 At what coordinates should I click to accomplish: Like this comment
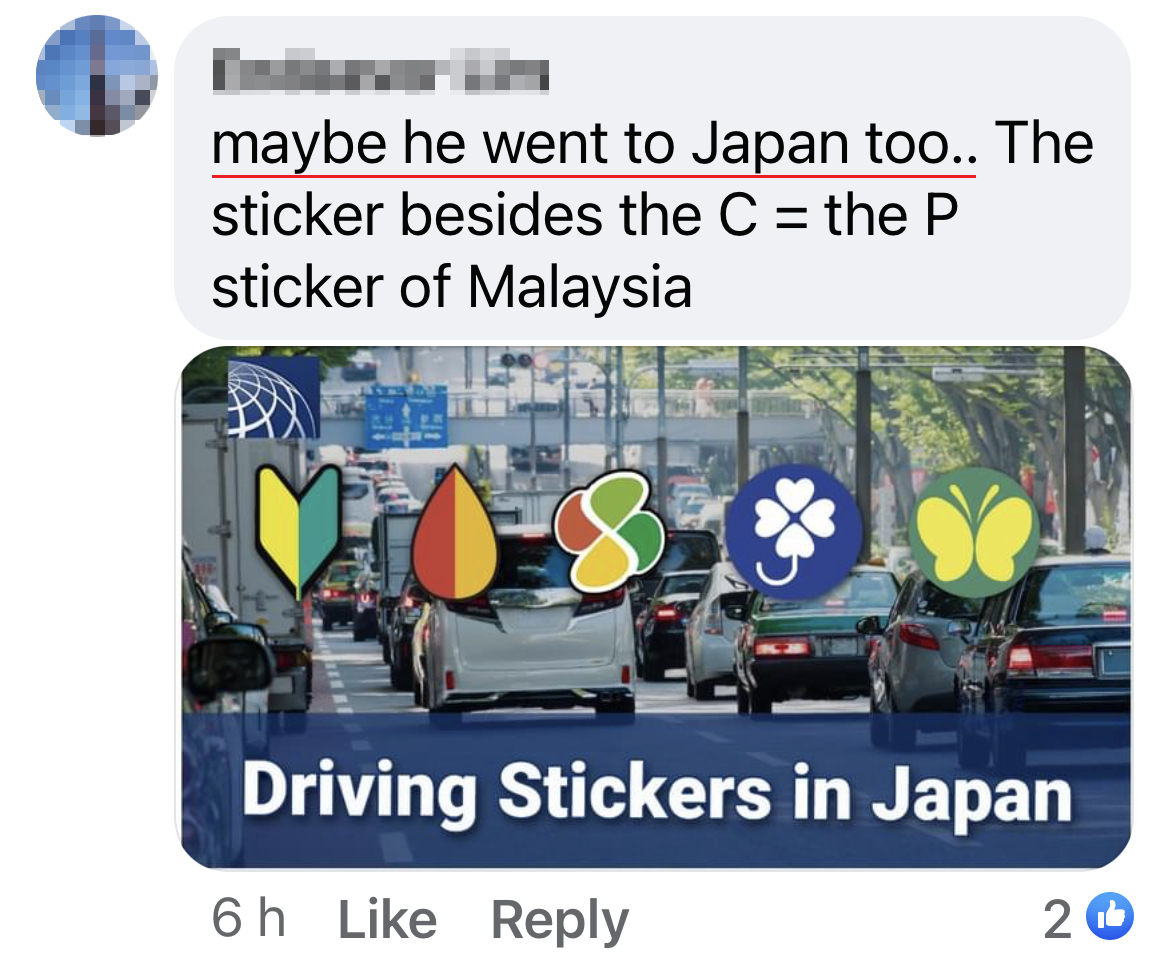pos(387,919)
